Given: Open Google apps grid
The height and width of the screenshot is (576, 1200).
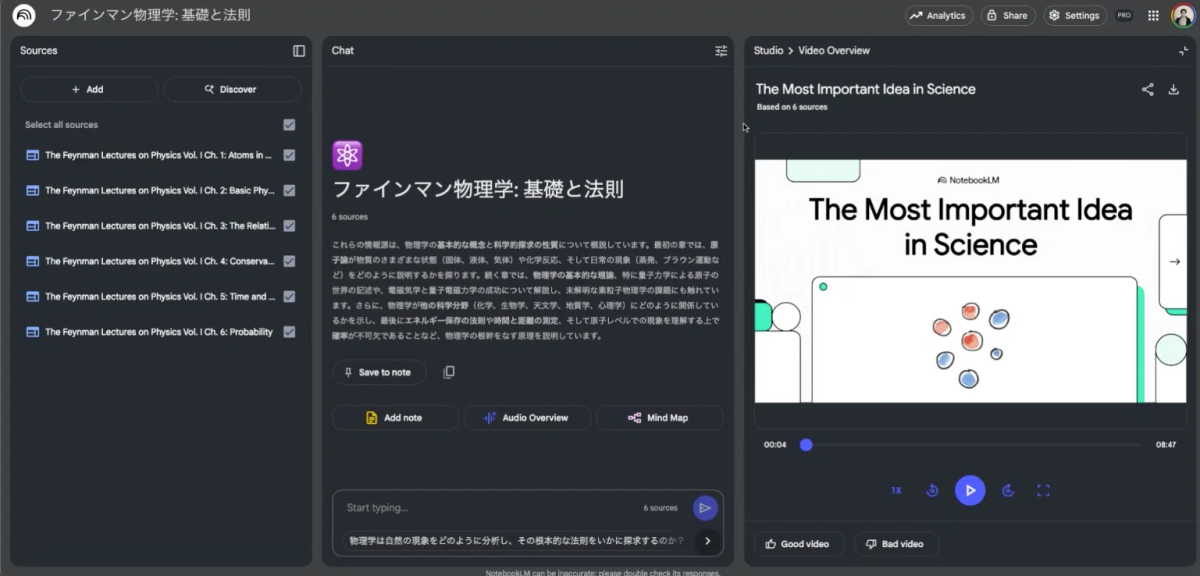Looking at the screenshot, I should [x=1153, y=16].
